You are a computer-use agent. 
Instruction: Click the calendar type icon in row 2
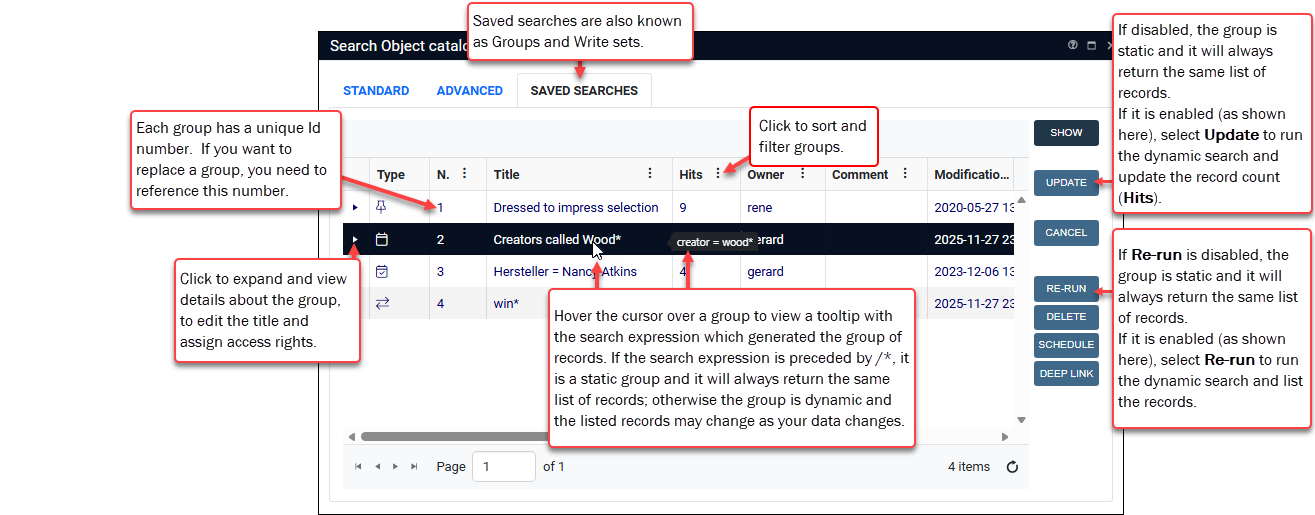381,240
